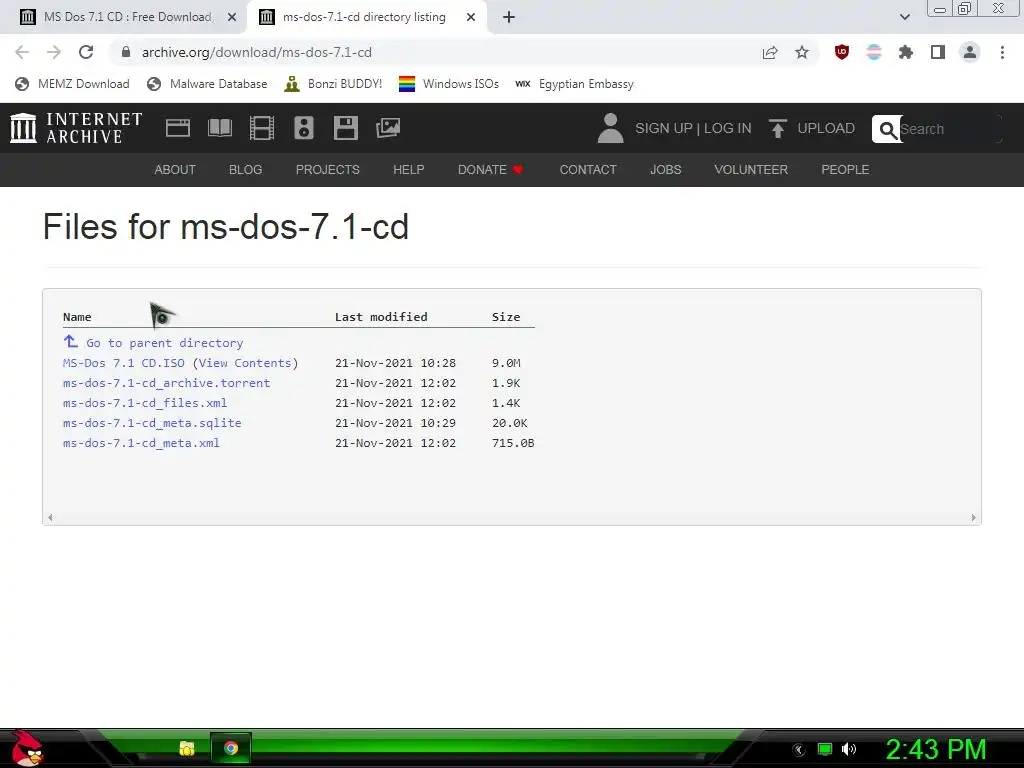
Task: Bookmark this page with the star icon
Action: pyautogui.click(x=802, y=52)
